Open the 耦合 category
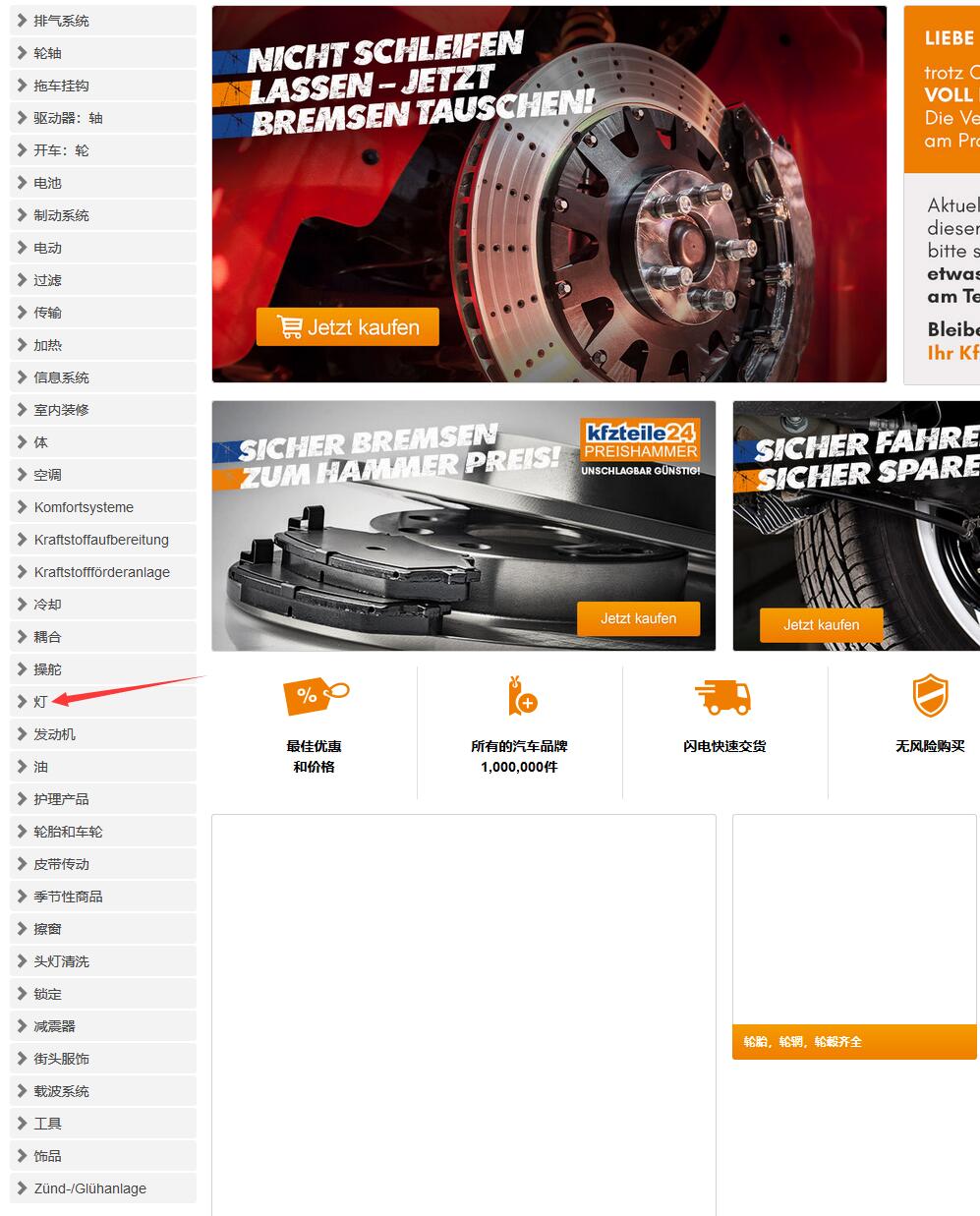Viewport: 980px width, 1216px height. (102, 637)
